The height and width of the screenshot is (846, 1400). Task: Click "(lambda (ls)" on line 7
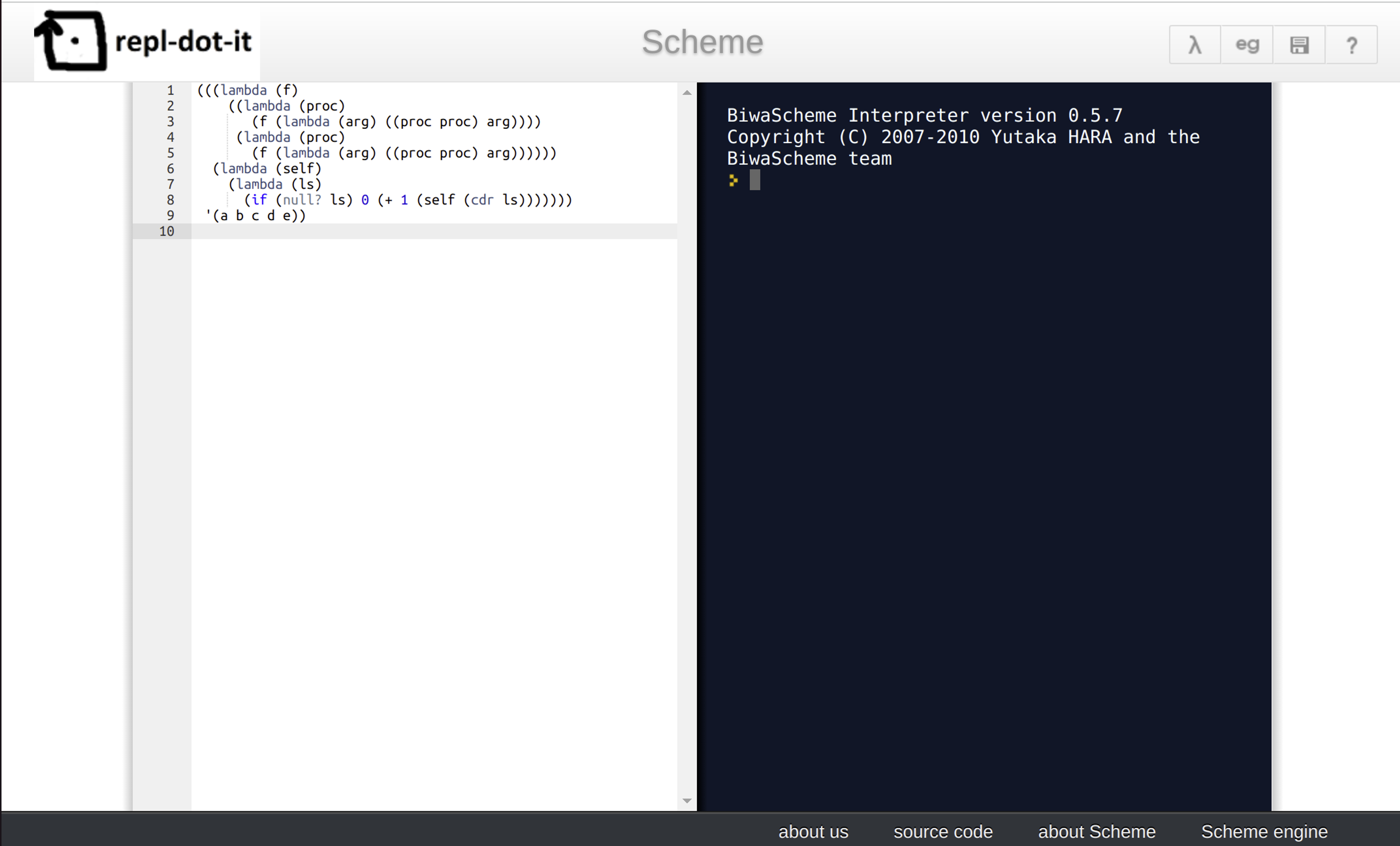point(275,184)
